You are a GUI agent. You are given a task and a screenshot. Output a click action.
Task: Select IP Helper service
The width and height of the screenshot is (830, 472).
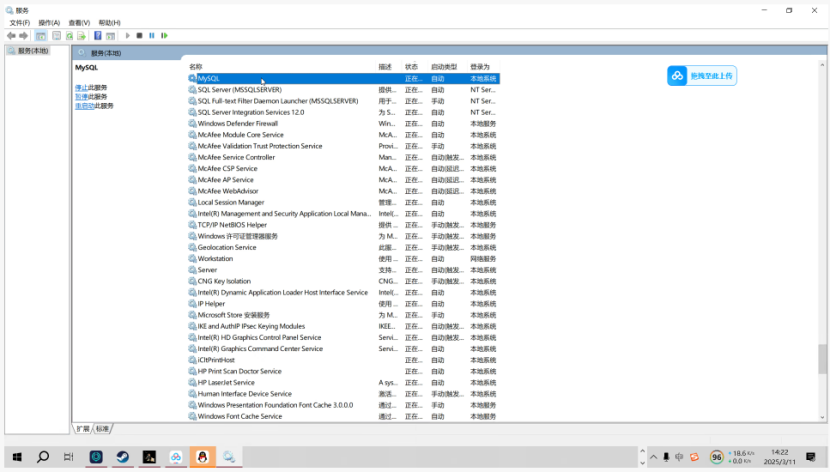coord(344,304)
